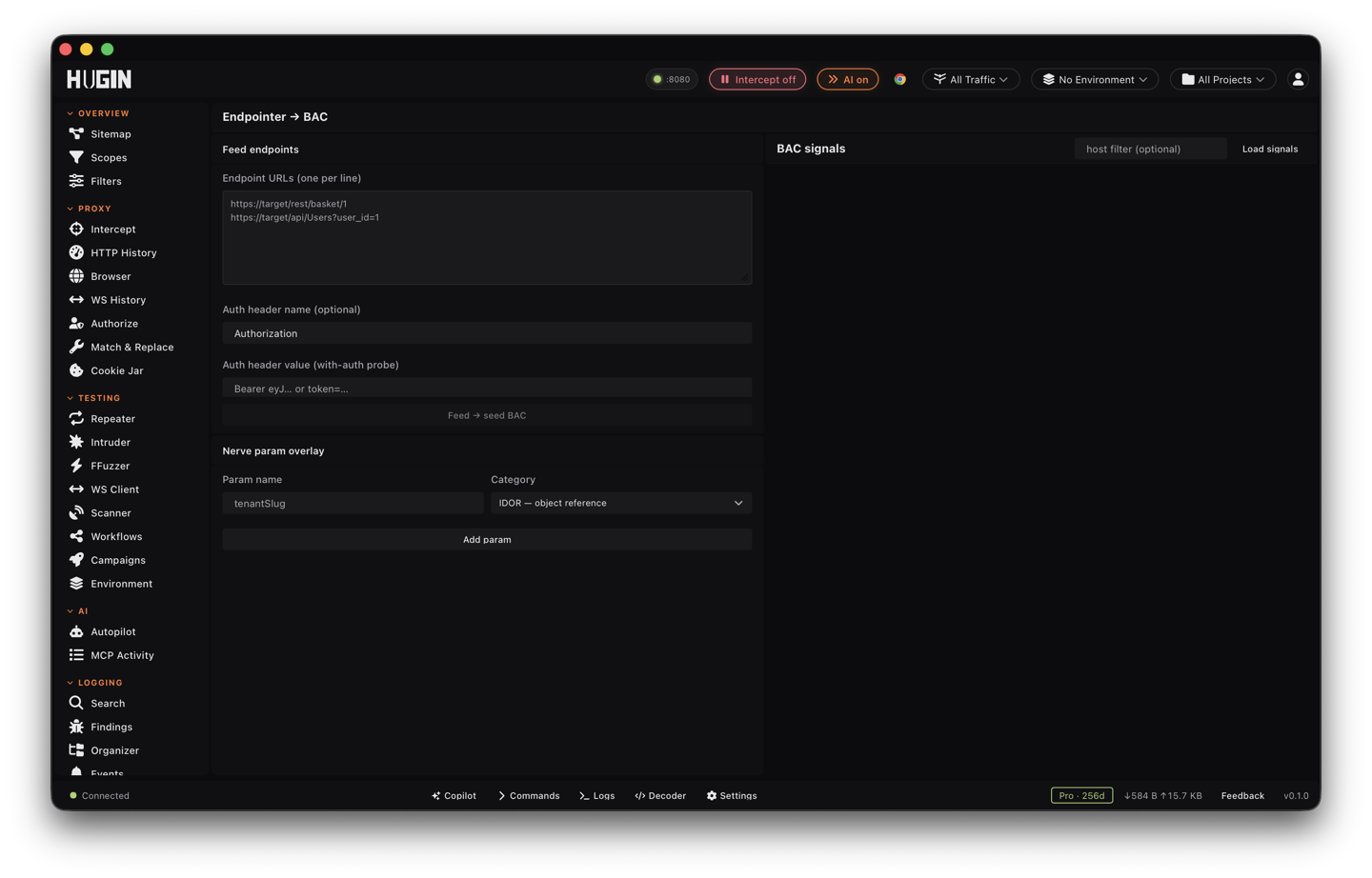This screenshot has height=878, width=1372.
Task: Click the Browser globe icon
Action: tap(76, 276)
